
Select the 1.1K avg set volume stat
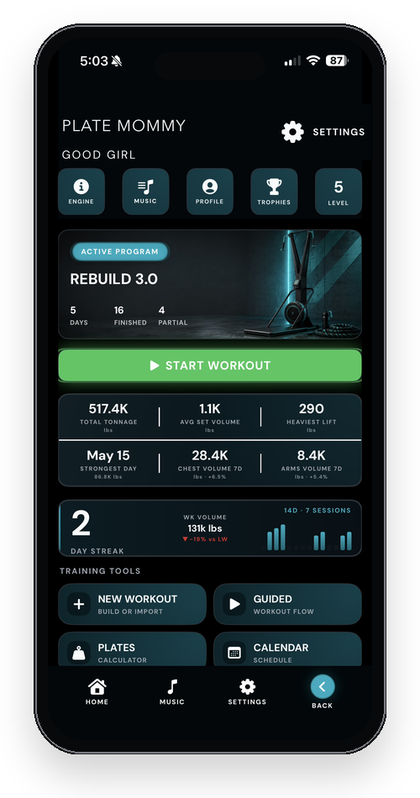210,416
